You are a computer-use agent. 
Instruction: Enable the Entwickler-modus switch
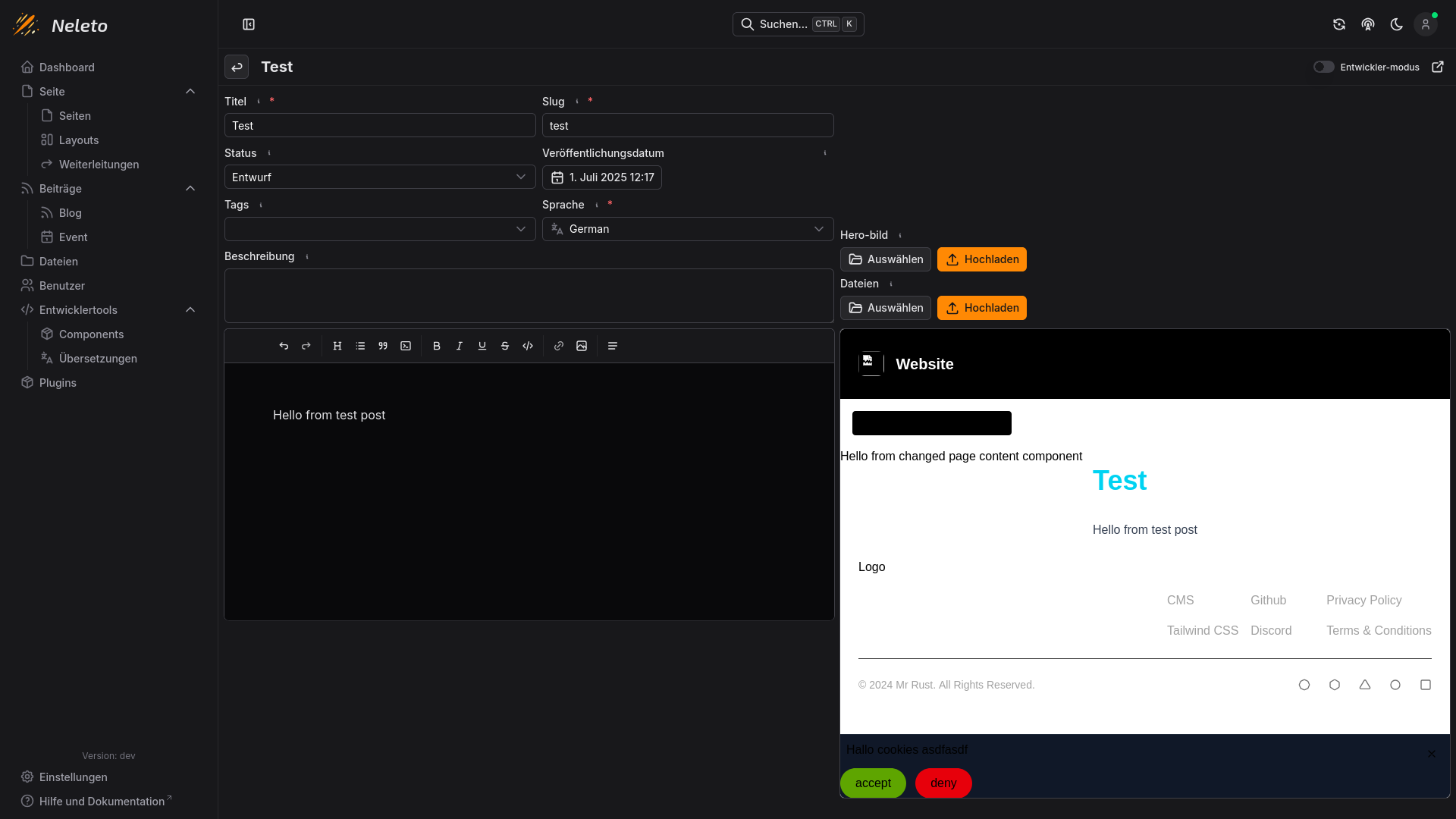[1323, 67]
